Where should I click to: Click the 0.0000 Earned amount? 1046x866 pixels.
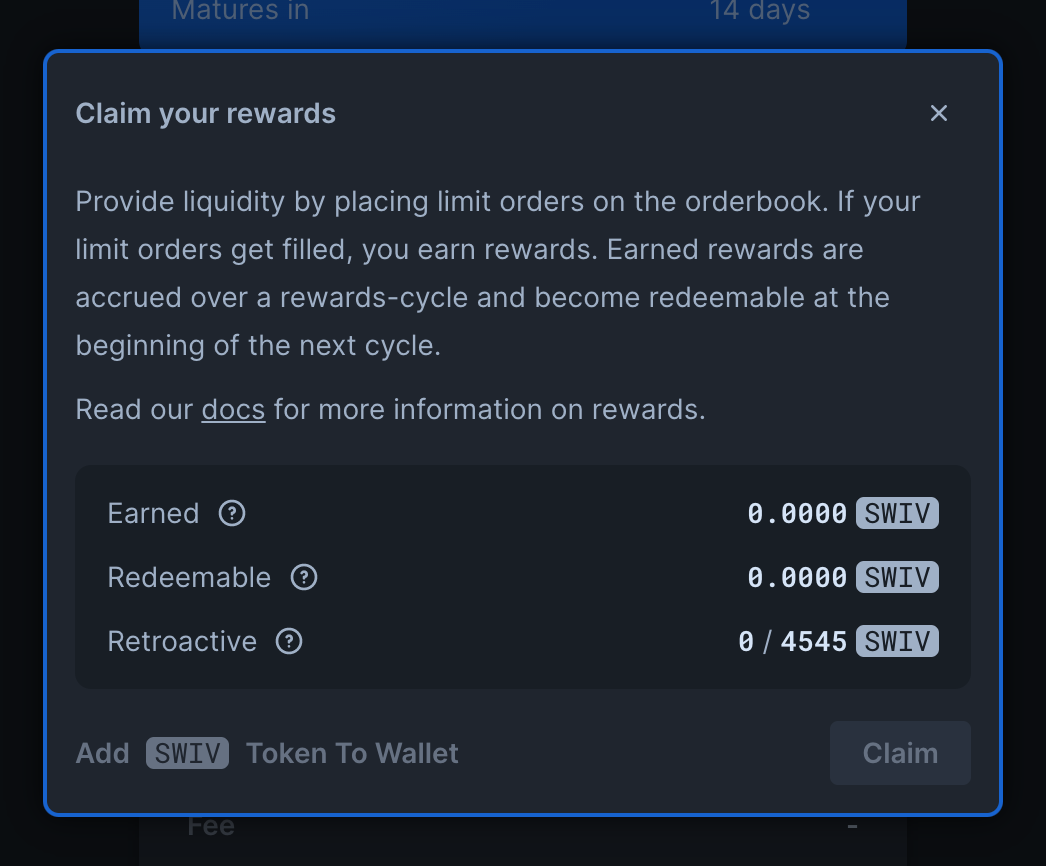(x=795, y=513)
